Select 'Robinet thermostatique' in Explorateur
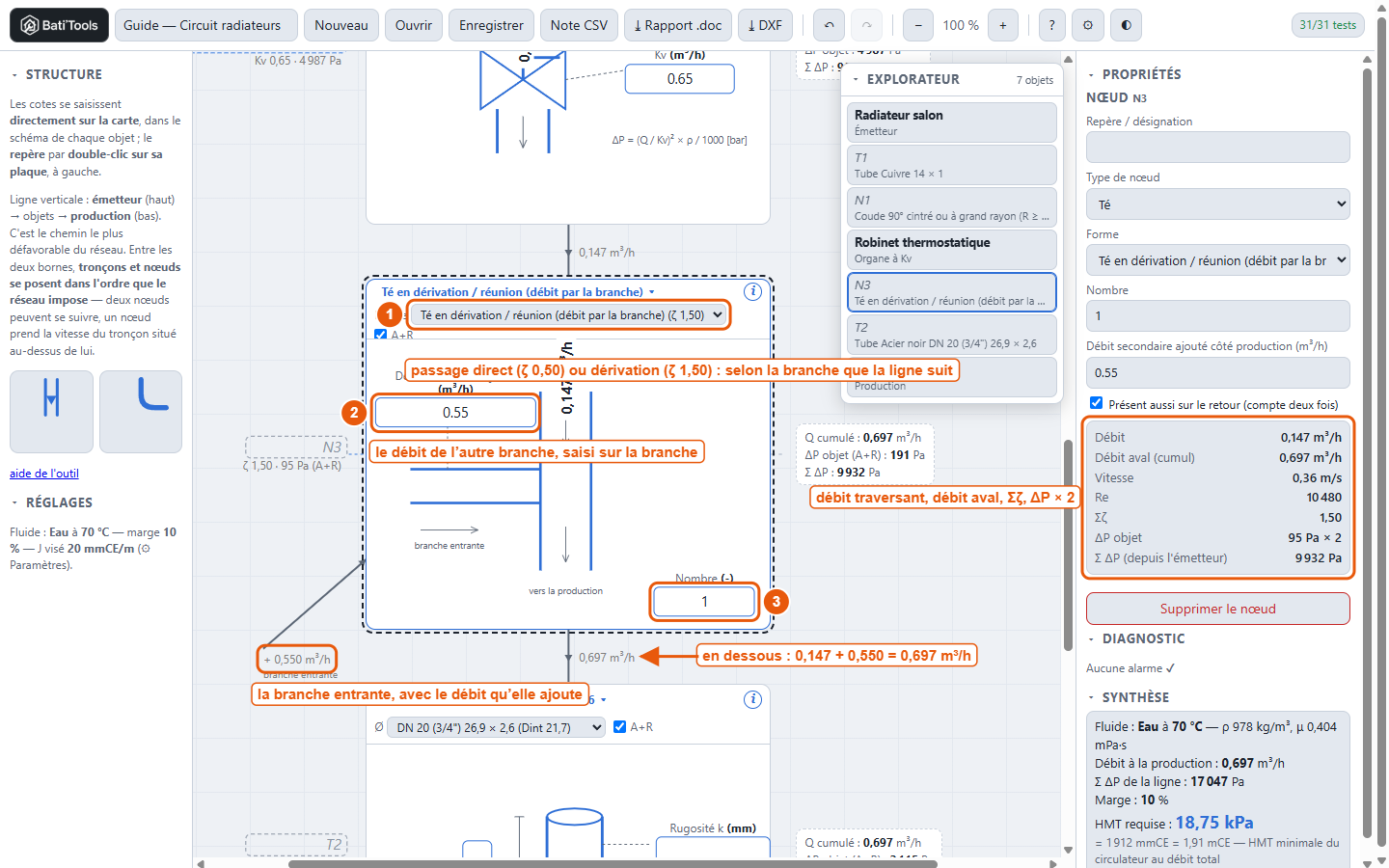Viewport: 1389px width, 868px height. point(951,250)
